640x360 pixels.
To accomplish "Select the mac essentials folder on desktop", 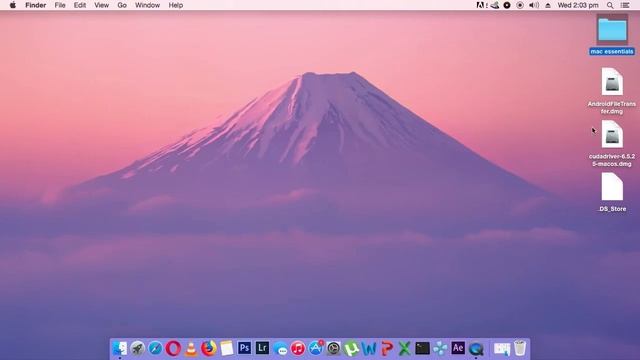I will [x=612, y=30].
